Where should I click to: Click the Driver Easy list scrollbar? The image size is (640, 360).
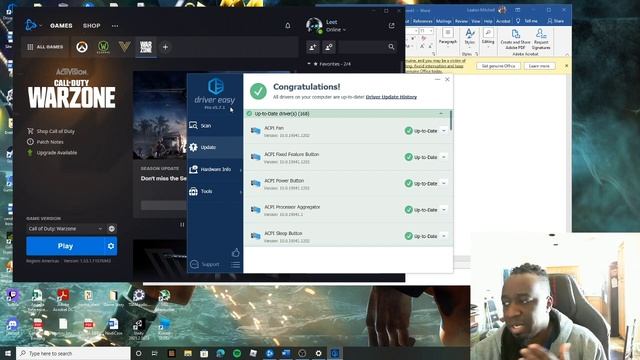point(451,120)
